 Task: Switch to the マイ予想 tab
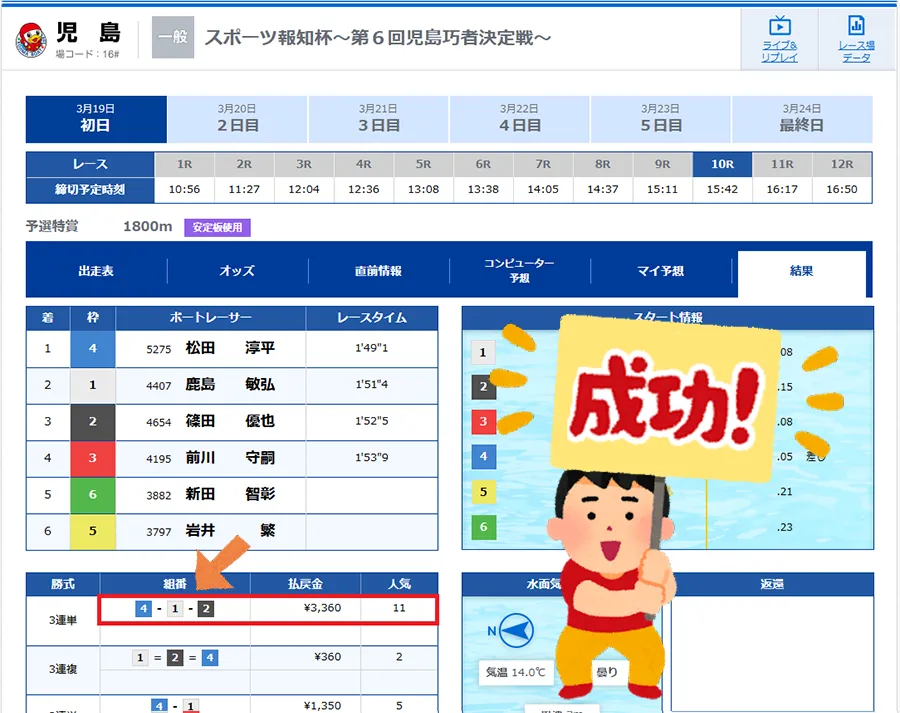(660, 271)
